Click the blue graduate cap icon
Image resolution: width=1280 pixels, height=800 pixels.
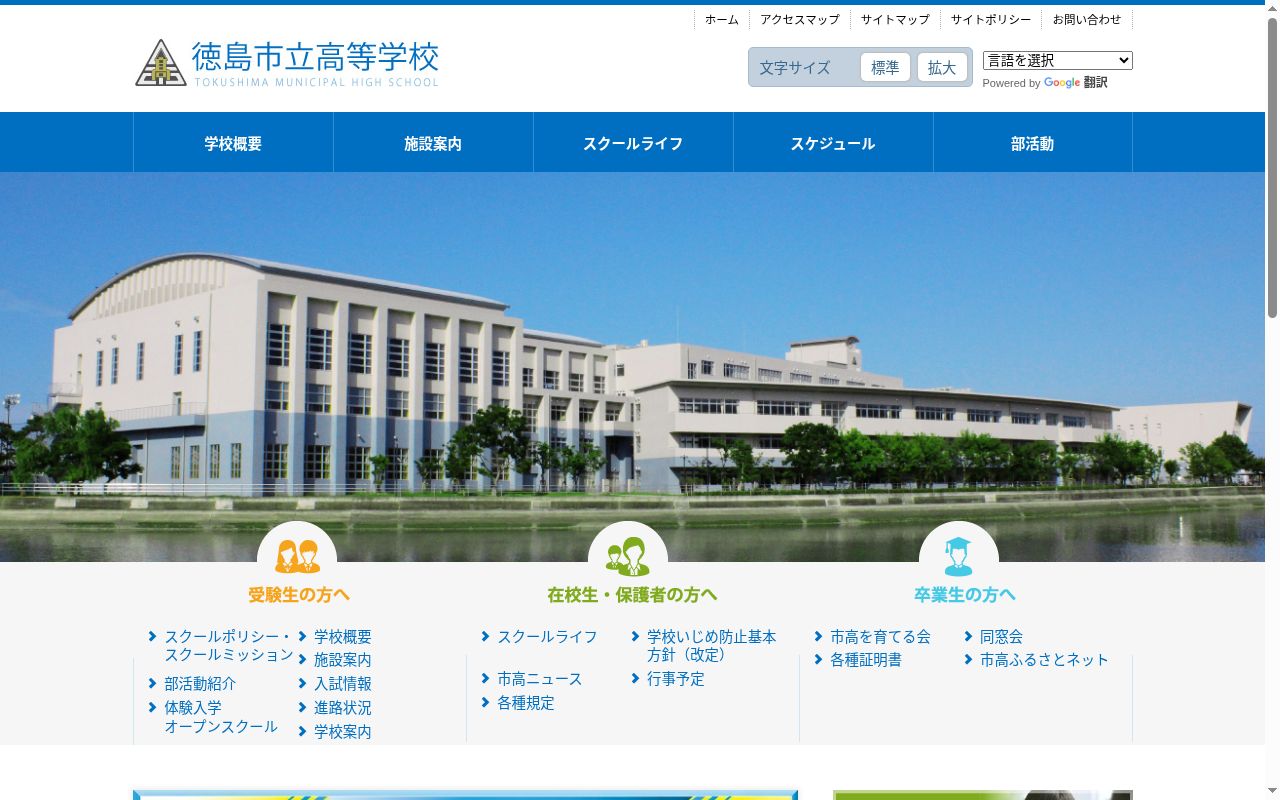(x=958, y=556)
